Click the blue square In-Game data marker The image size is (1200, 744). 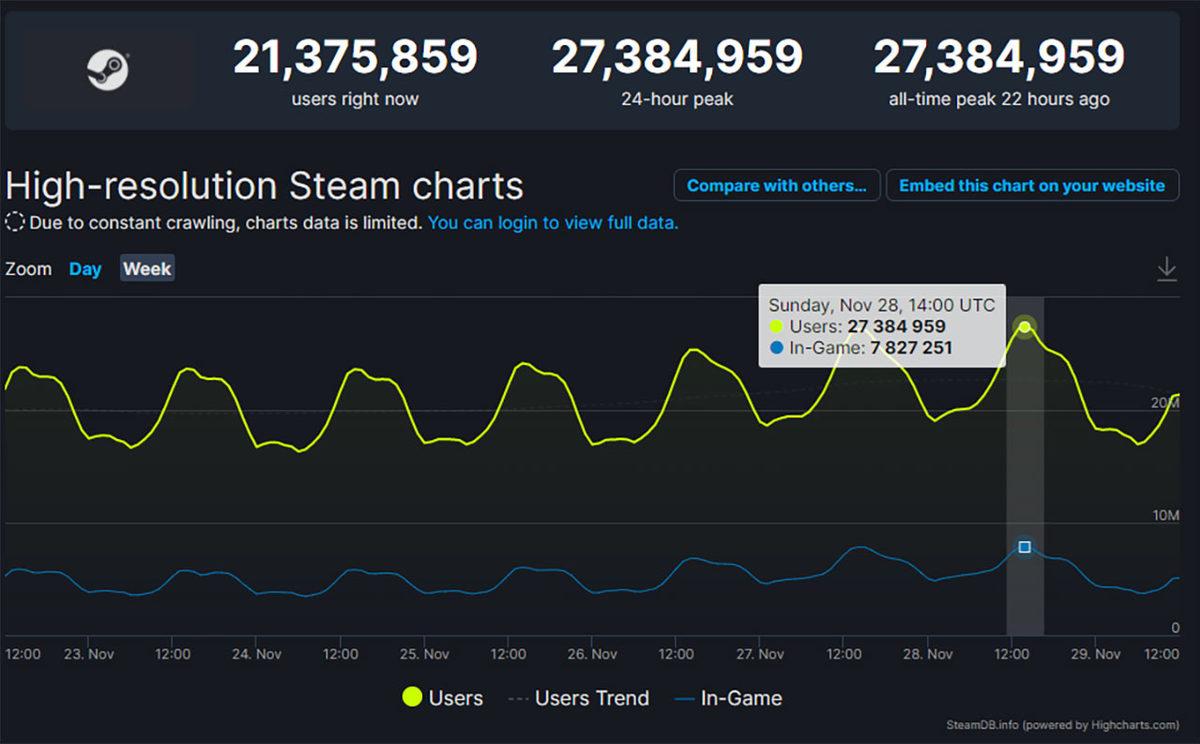[1024, 546]
